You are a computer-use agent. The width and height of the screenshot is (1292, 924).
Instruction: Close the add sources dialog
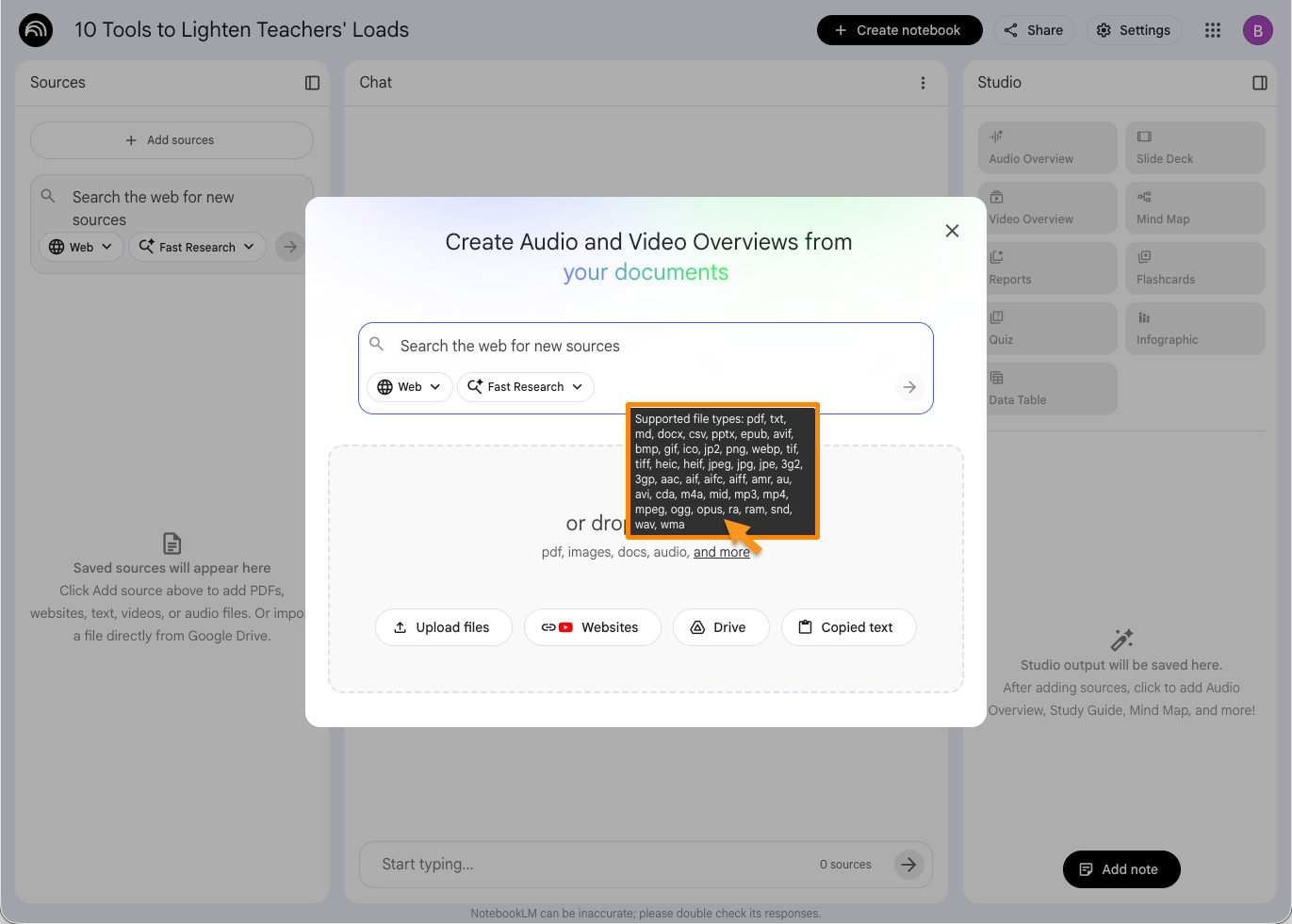click(x=952, y=231)
